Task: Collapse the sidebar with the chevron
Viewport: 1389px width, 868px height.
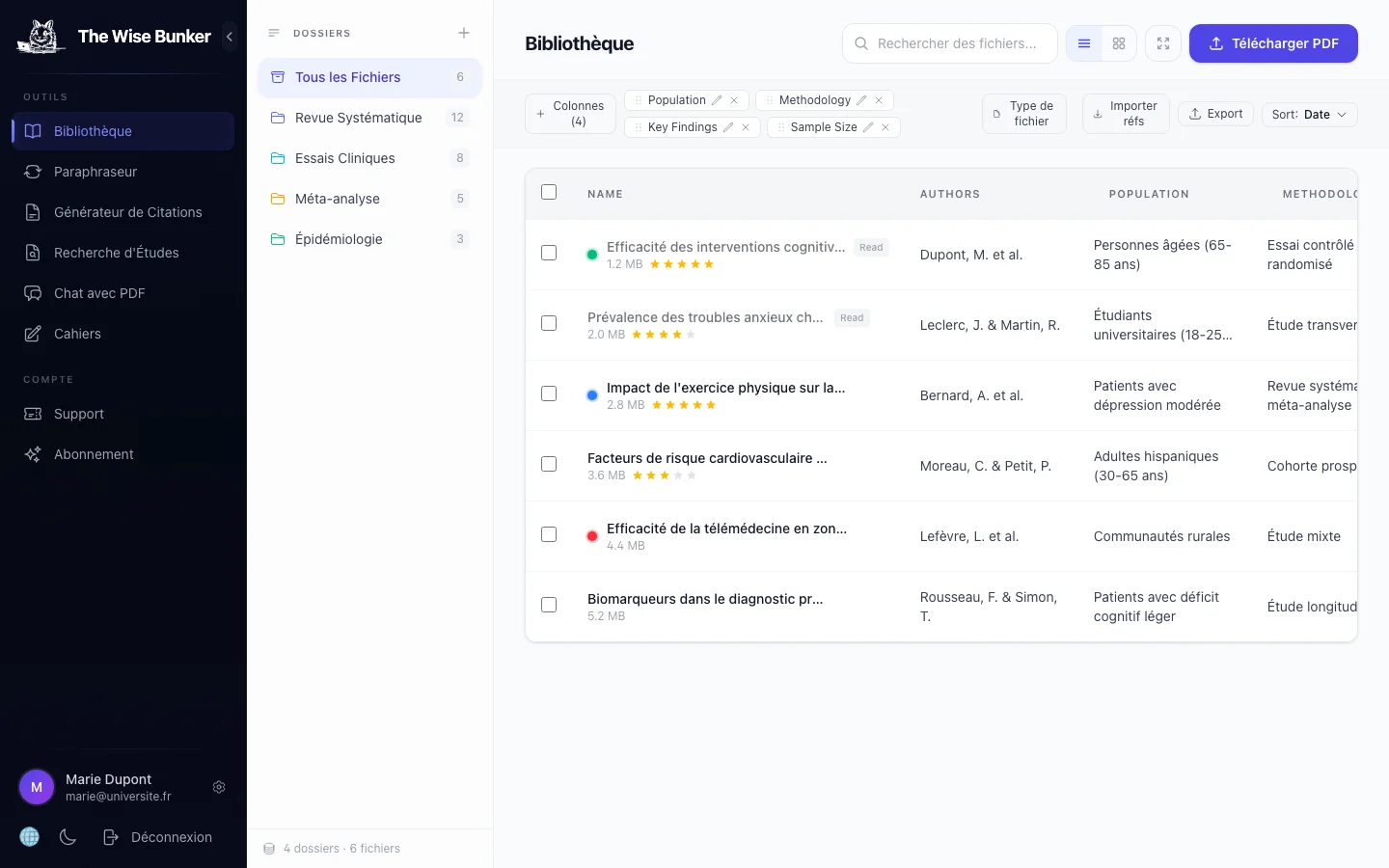Action: [229, 37]
